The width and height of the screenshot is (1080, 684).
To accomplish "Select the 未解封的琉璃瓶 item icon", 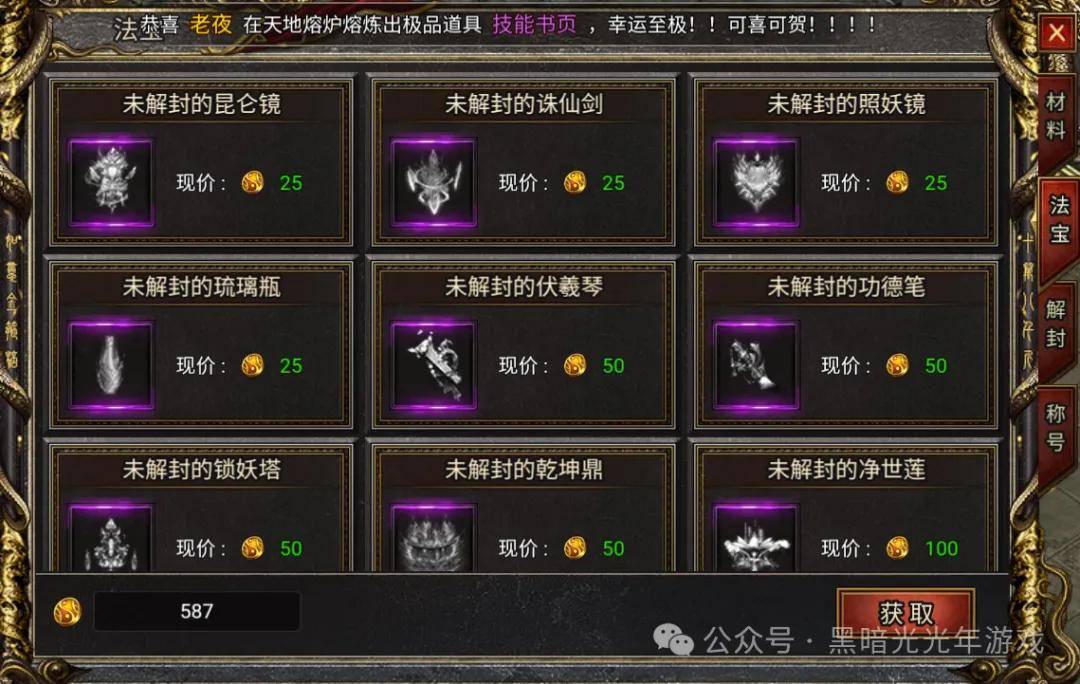I will pos(111,365).
